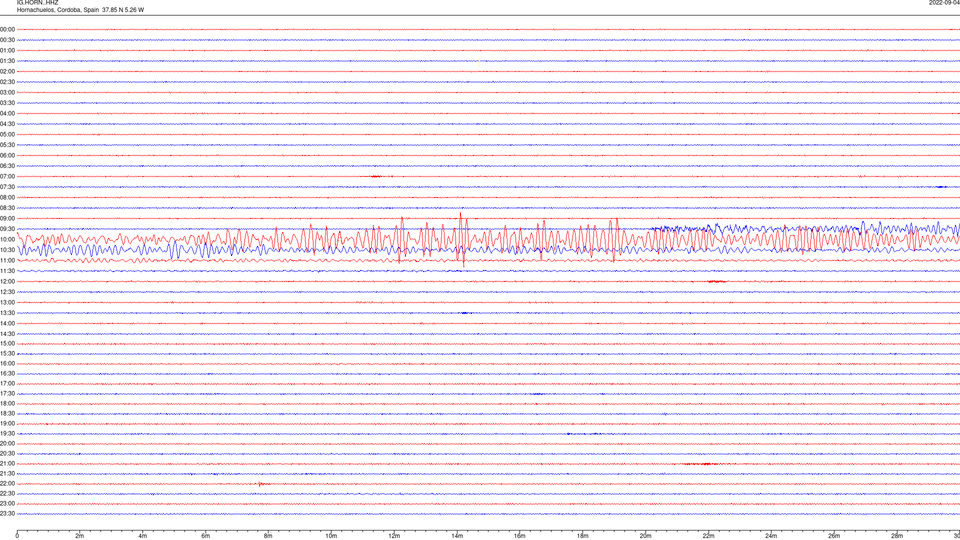The height and width of the screenshot is (540, 960).
Task: Select the 03:30 trace time label
Action: coord(7,103)
